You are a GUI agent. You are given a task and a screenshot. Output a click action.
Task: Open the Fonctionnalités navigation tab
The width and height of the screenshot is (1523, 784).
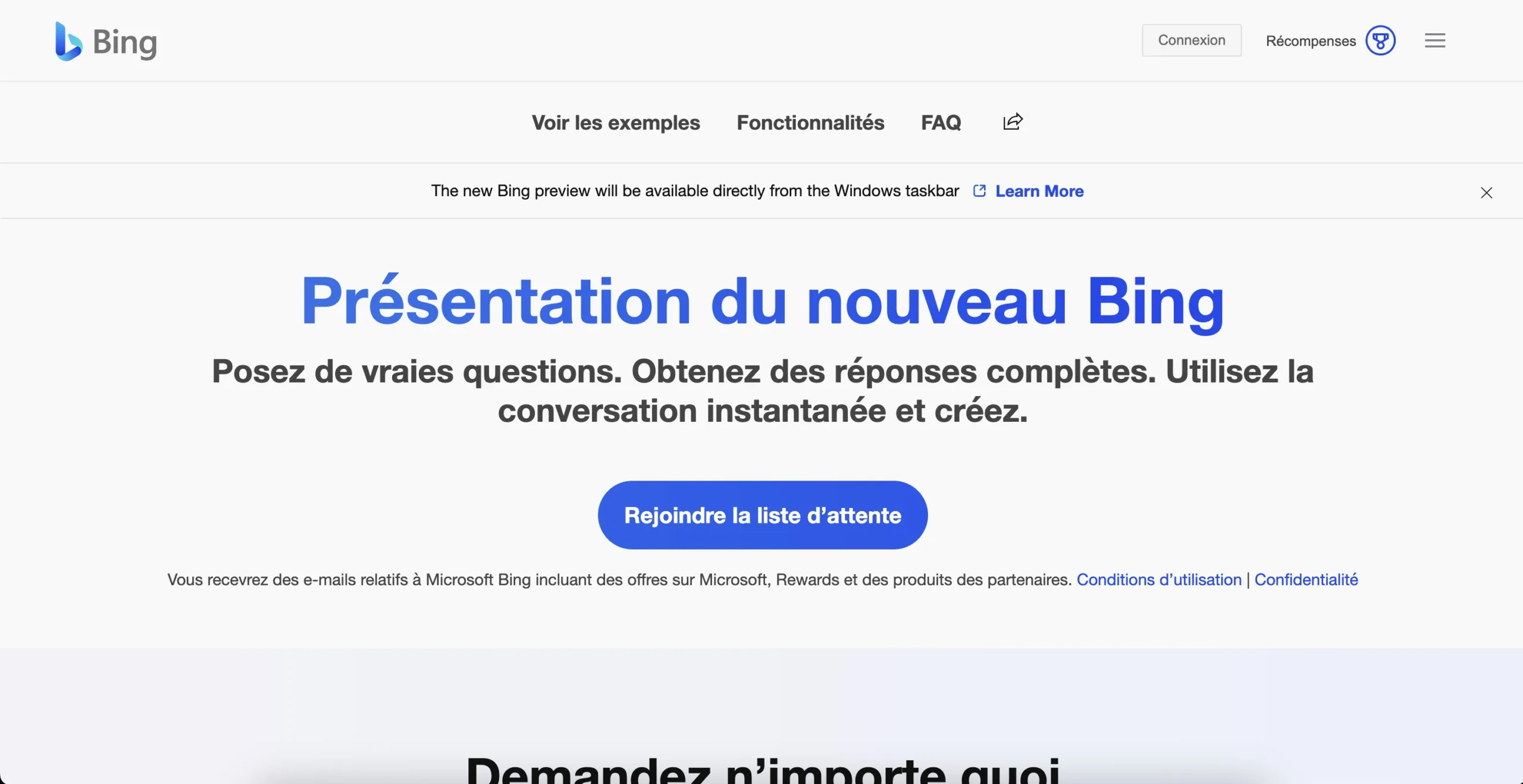click(810, 122)
